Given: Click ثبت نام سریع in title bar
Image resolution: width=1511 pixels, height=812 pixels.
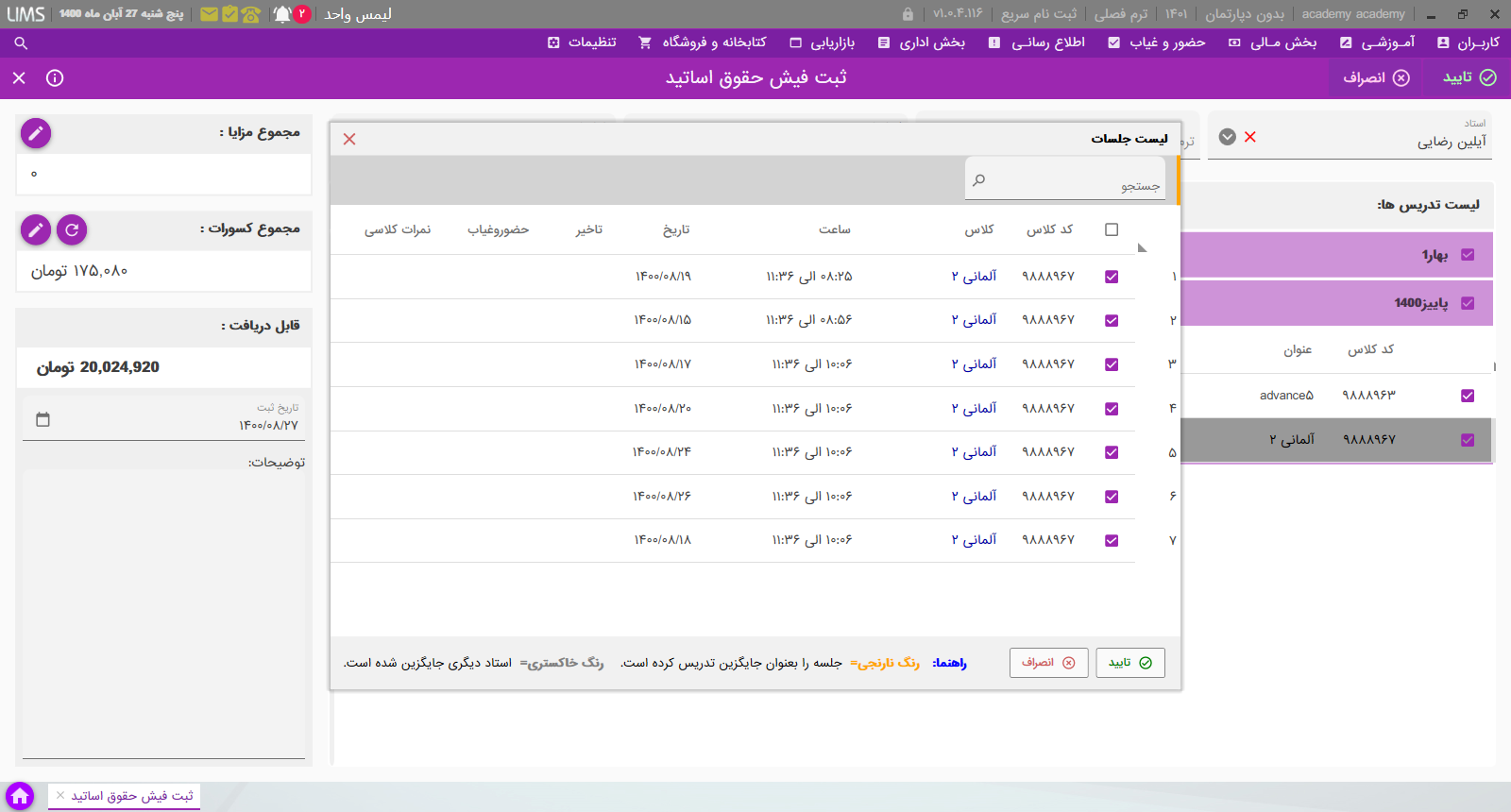Looking at the screenshot, I should [x=1039, y=14].
